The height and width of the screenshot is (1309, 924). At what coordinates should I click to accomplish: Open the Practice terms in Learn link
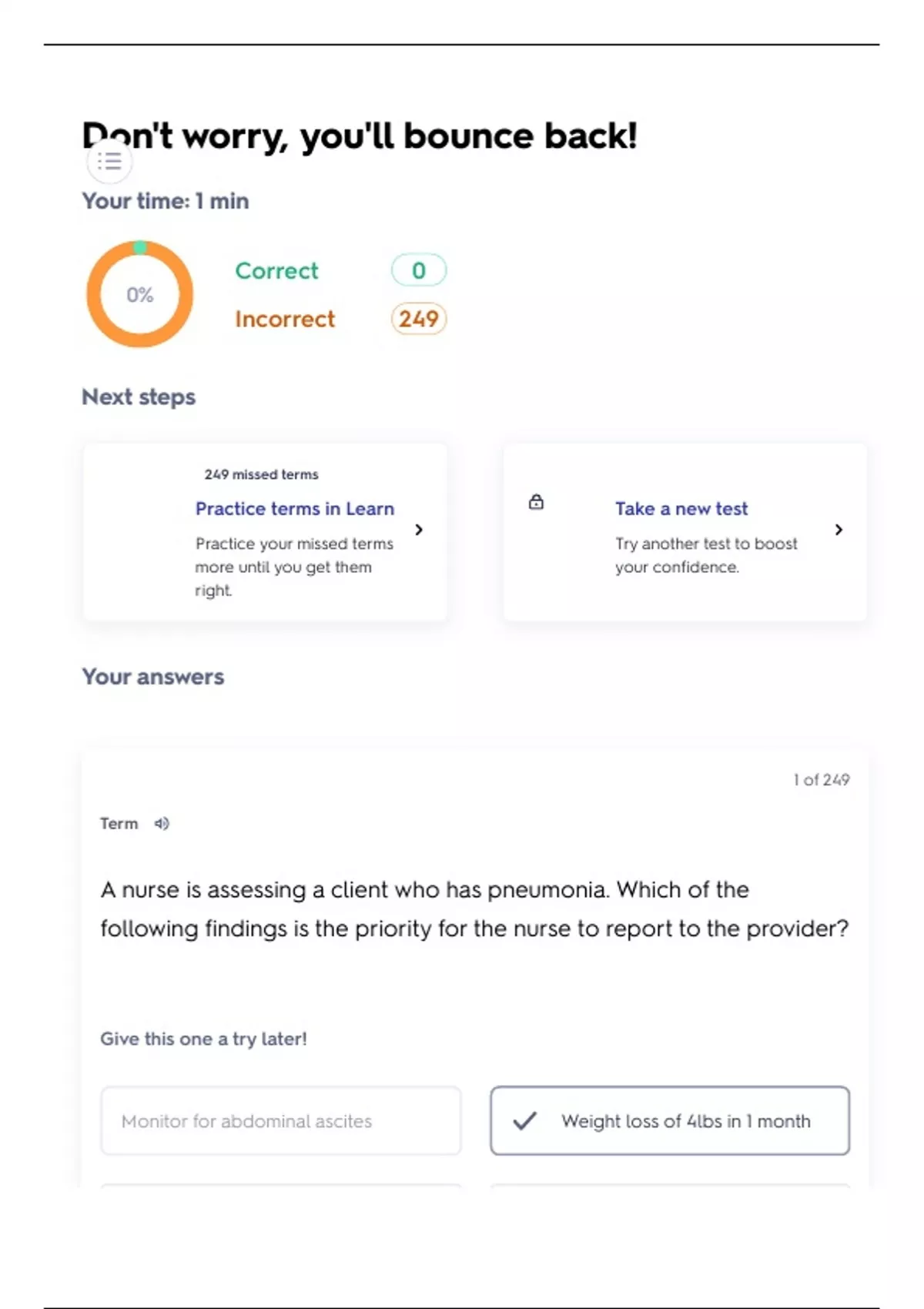tap(294, 509)
